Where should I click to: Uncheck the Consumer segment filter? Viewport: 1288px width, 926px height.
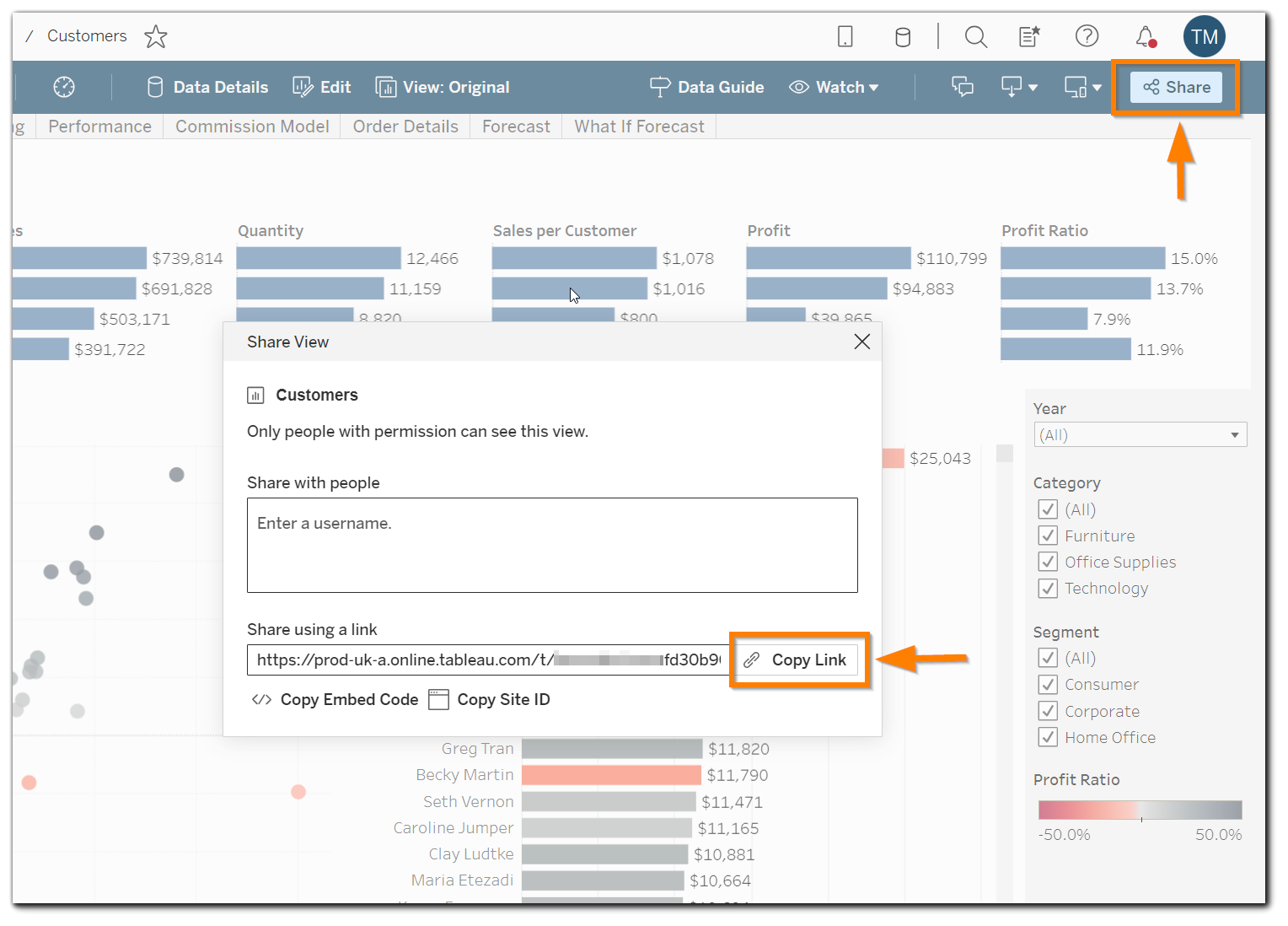click(x=1048, y=684)
